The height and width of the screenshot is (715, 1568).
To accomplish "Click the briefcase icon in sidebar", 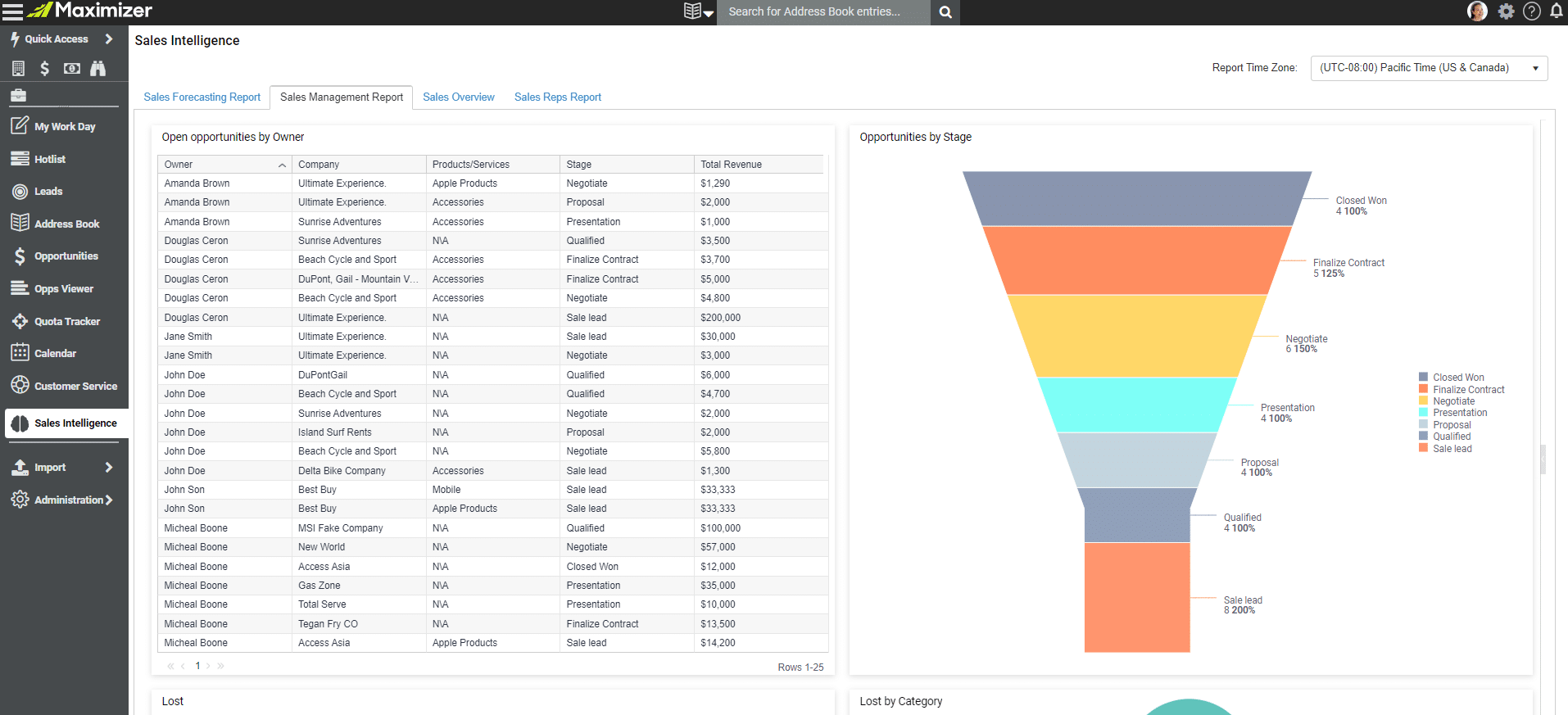I will click(x=18, y=95).
